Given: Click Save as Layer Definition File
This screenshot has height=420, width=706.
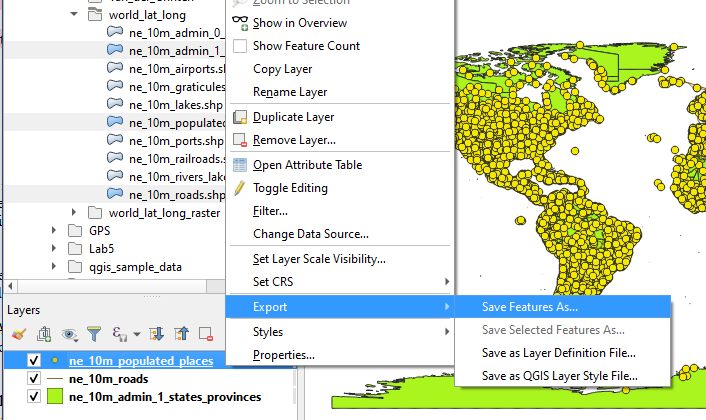Looking at the screenshot, I should [x=558, y=353].
